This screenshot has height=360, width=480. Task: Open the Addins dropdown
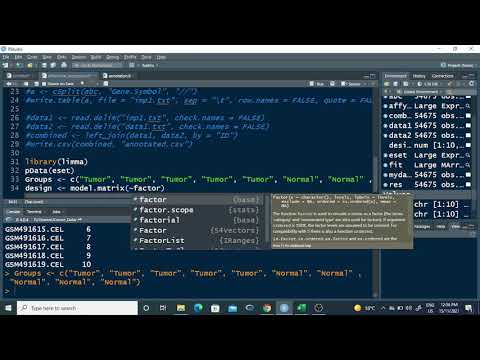pyautogui.click(x=149, y=65)
